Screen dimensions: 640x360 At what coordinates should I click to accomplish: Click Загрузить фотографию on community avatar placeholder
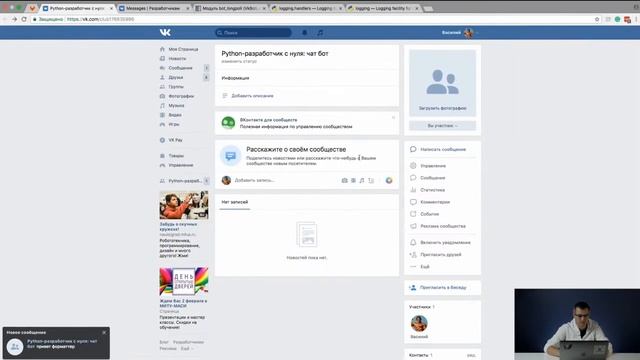tap(442, 108)
